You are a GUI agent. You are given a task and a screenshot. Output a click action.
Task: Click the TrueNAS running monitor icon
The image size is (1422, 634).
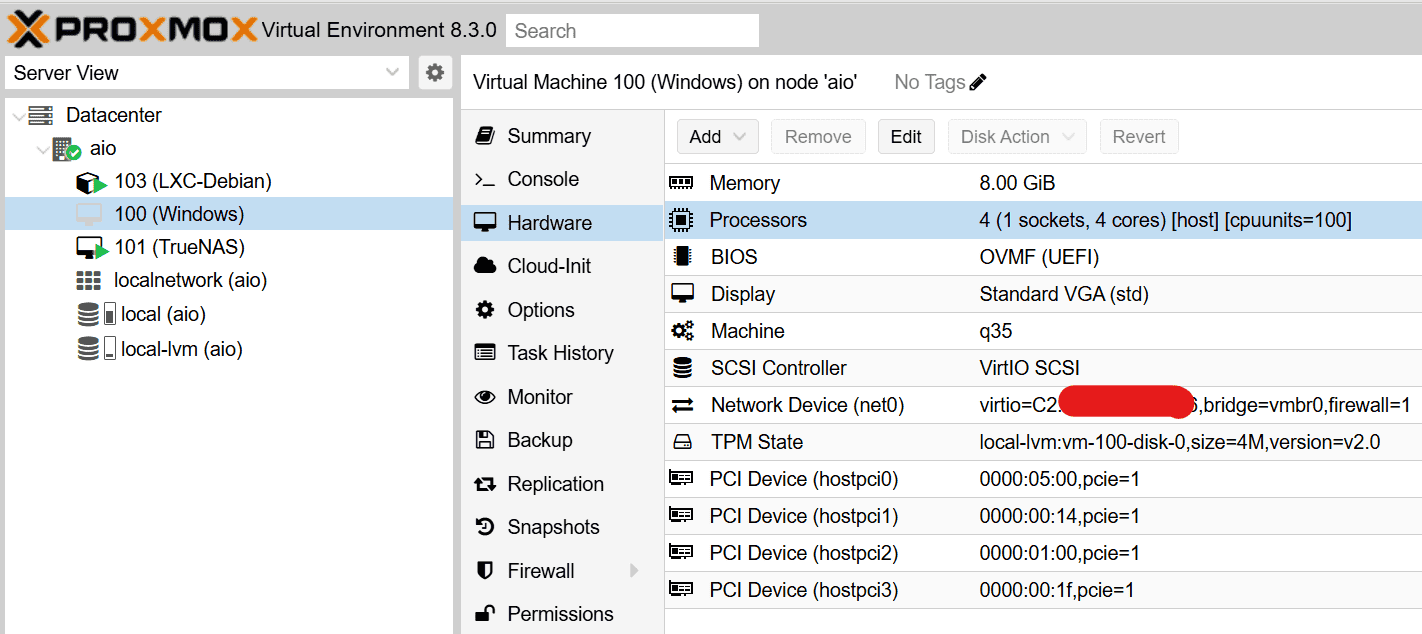pyautogui.click(x=91, y=248)
